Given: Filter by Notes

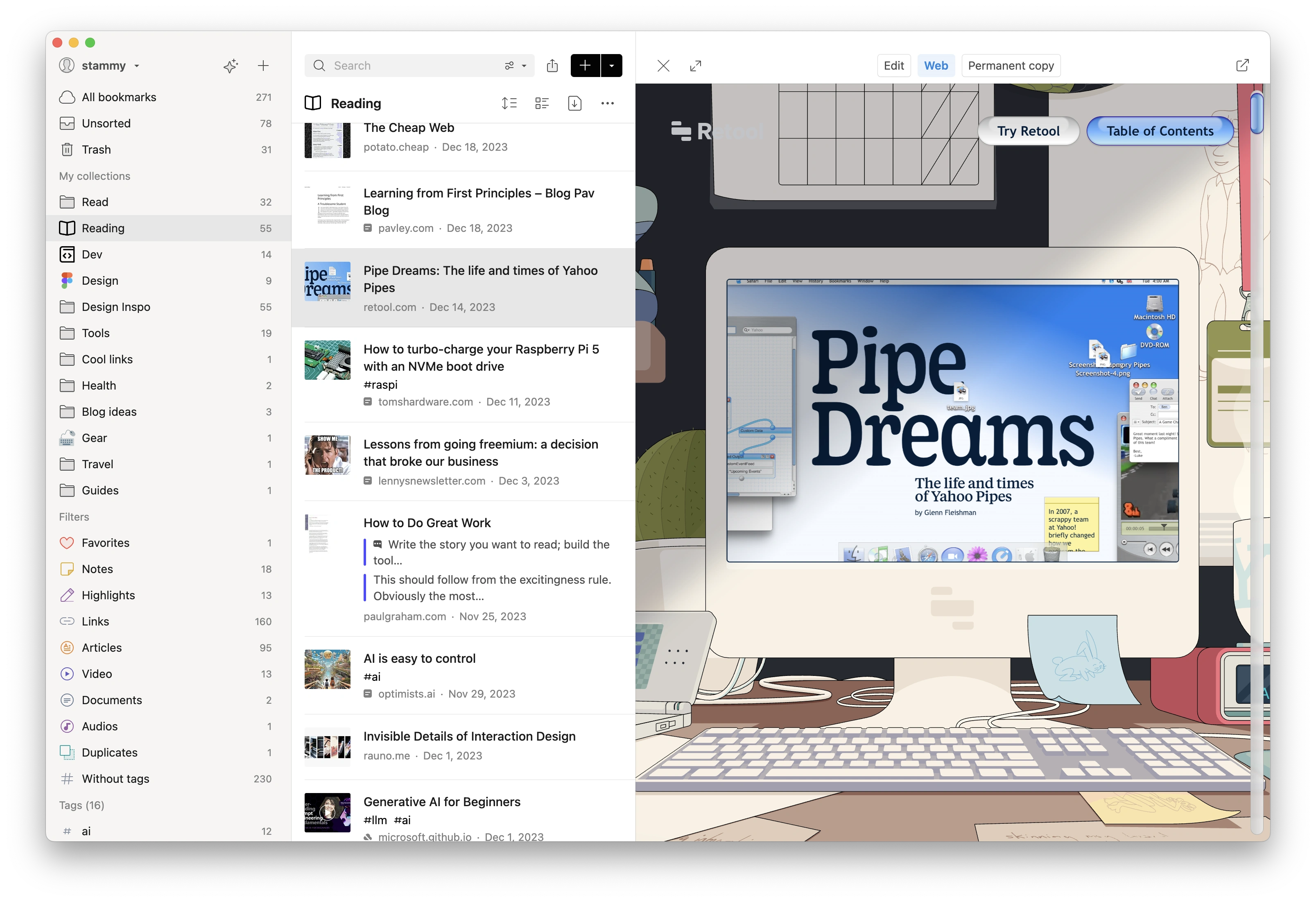Looking at the screenshot, I should (168, 569).
